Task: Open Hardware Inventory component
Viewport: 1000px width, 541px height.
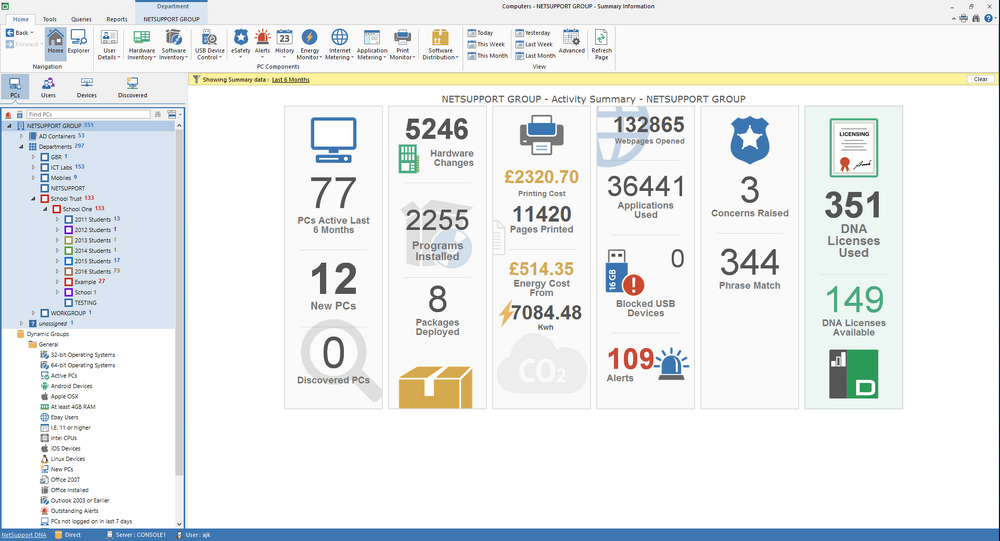Action: point(142,45)
